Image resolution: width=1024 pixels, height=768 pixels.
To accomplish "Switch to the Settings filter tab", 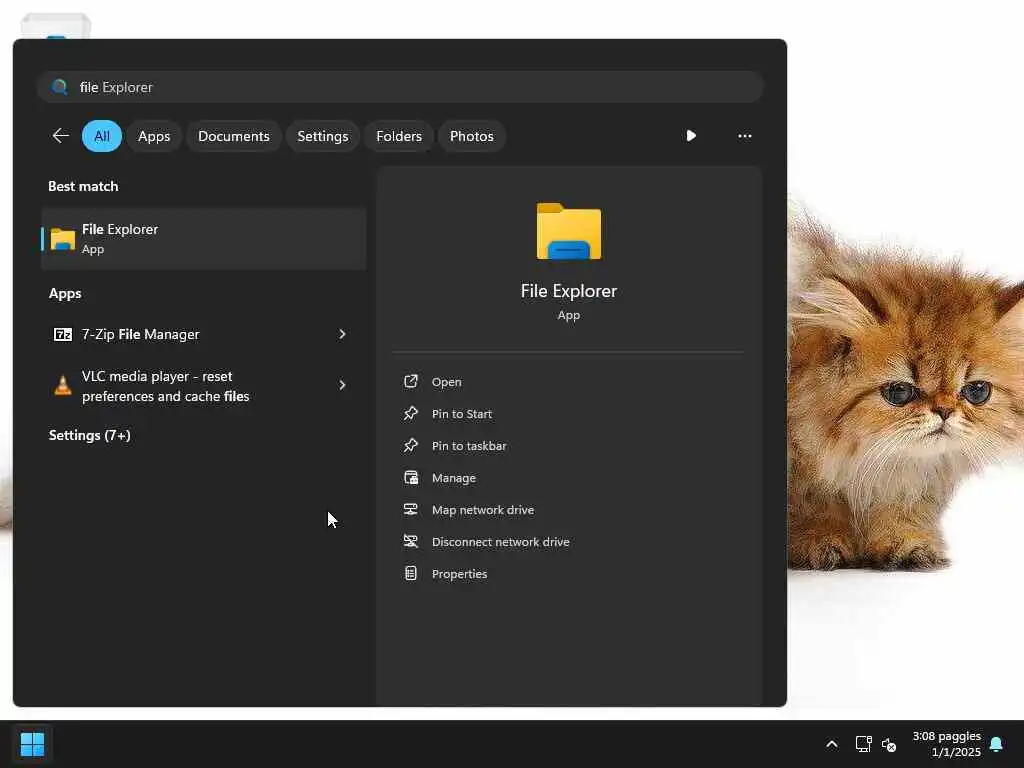I will (x=323, y=136).
